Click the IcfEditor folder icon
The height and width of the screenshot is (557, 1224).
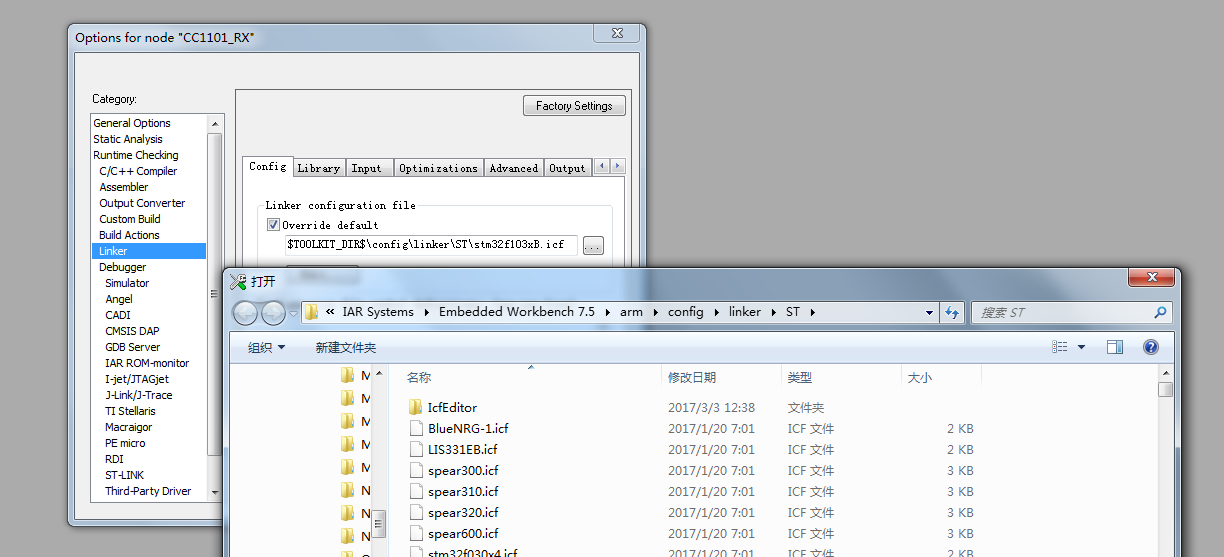[x=416, y=407]
